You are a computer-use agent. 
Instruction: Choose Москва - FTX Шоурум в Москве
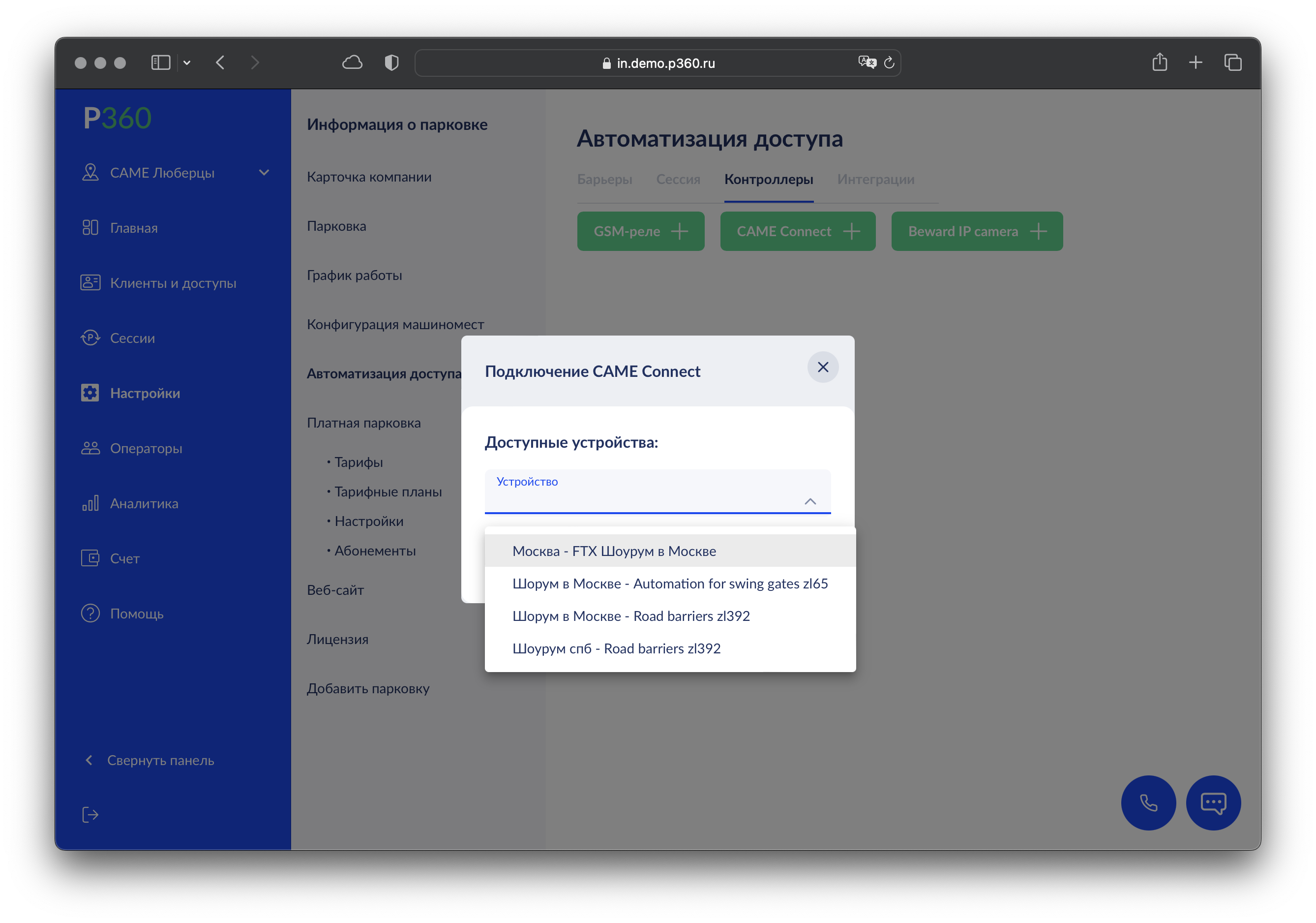click(670, 551)
